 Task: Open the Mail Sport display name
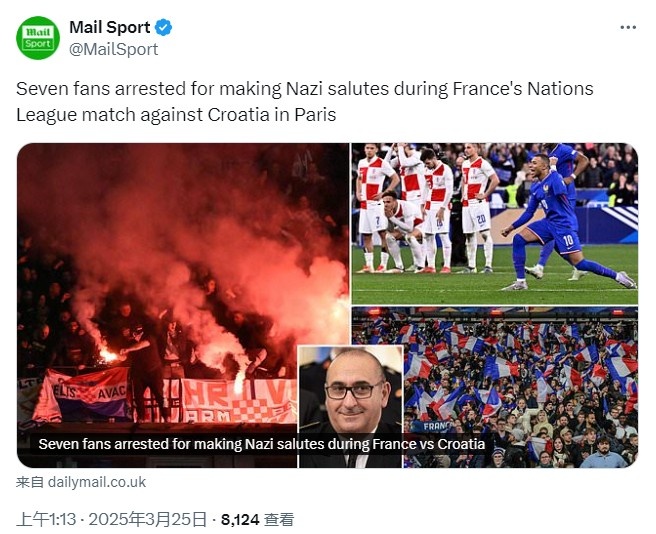[x=110, y=27]
